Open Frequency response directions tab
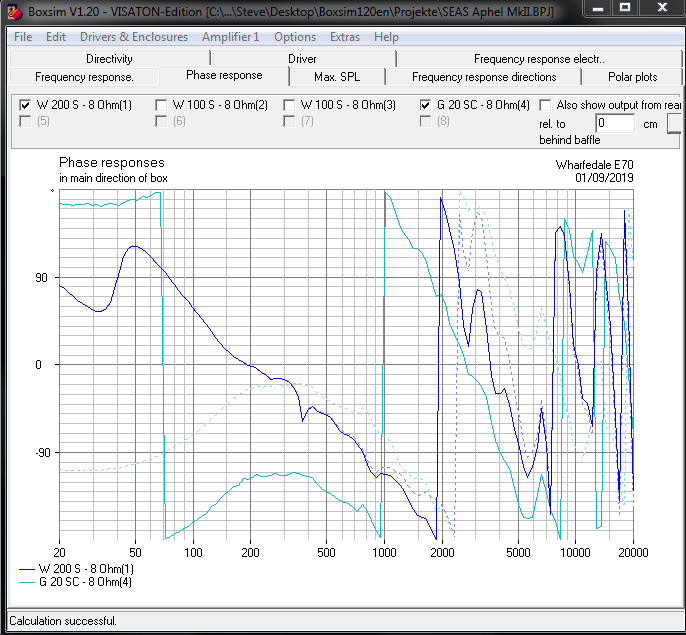686x635 pixels. pyautogui.click(x=484, y=77)
